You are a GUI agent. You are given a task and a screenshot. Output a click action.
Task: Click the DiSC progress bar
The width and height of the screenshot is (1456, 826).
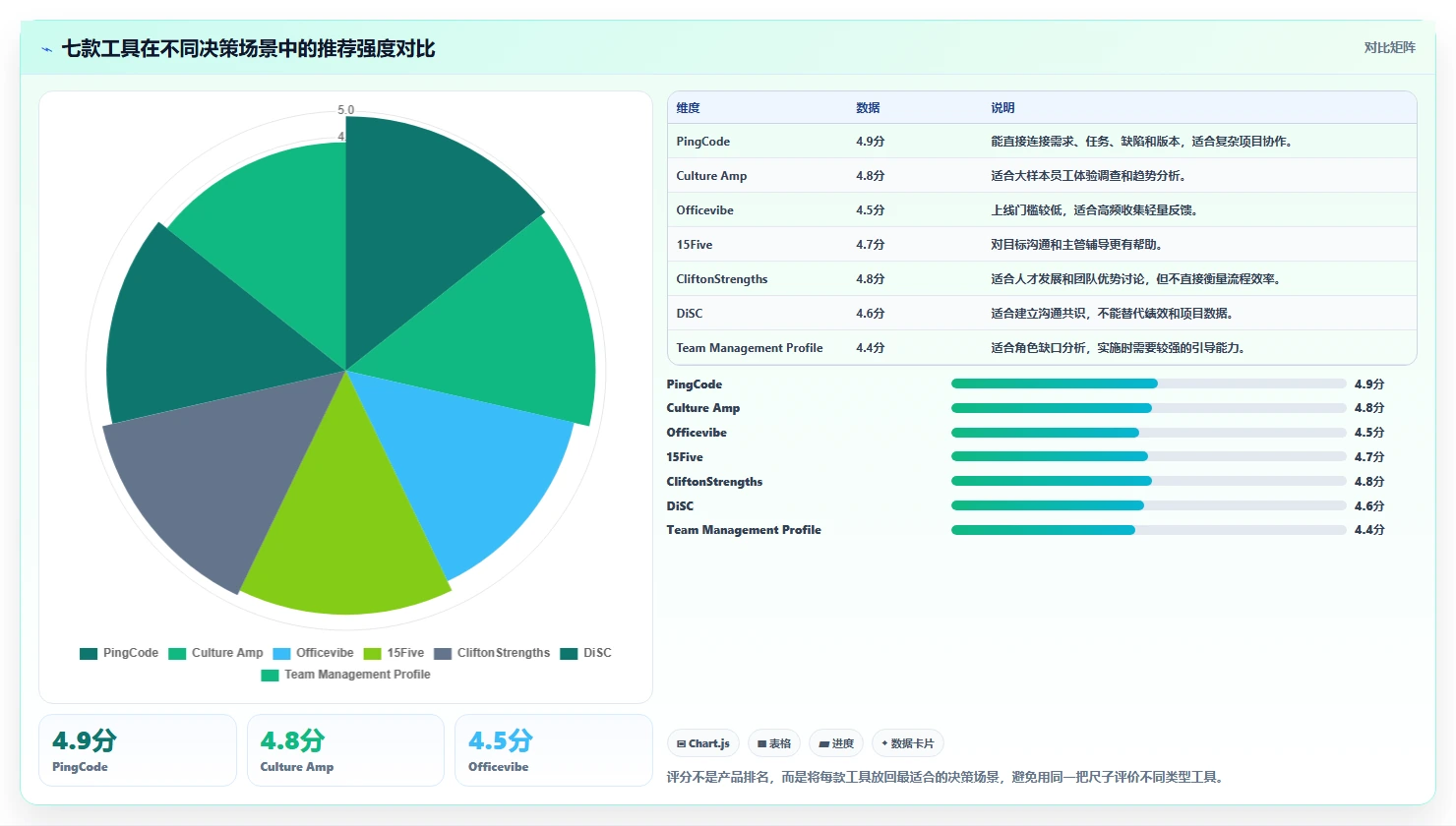coord(1149,505)
